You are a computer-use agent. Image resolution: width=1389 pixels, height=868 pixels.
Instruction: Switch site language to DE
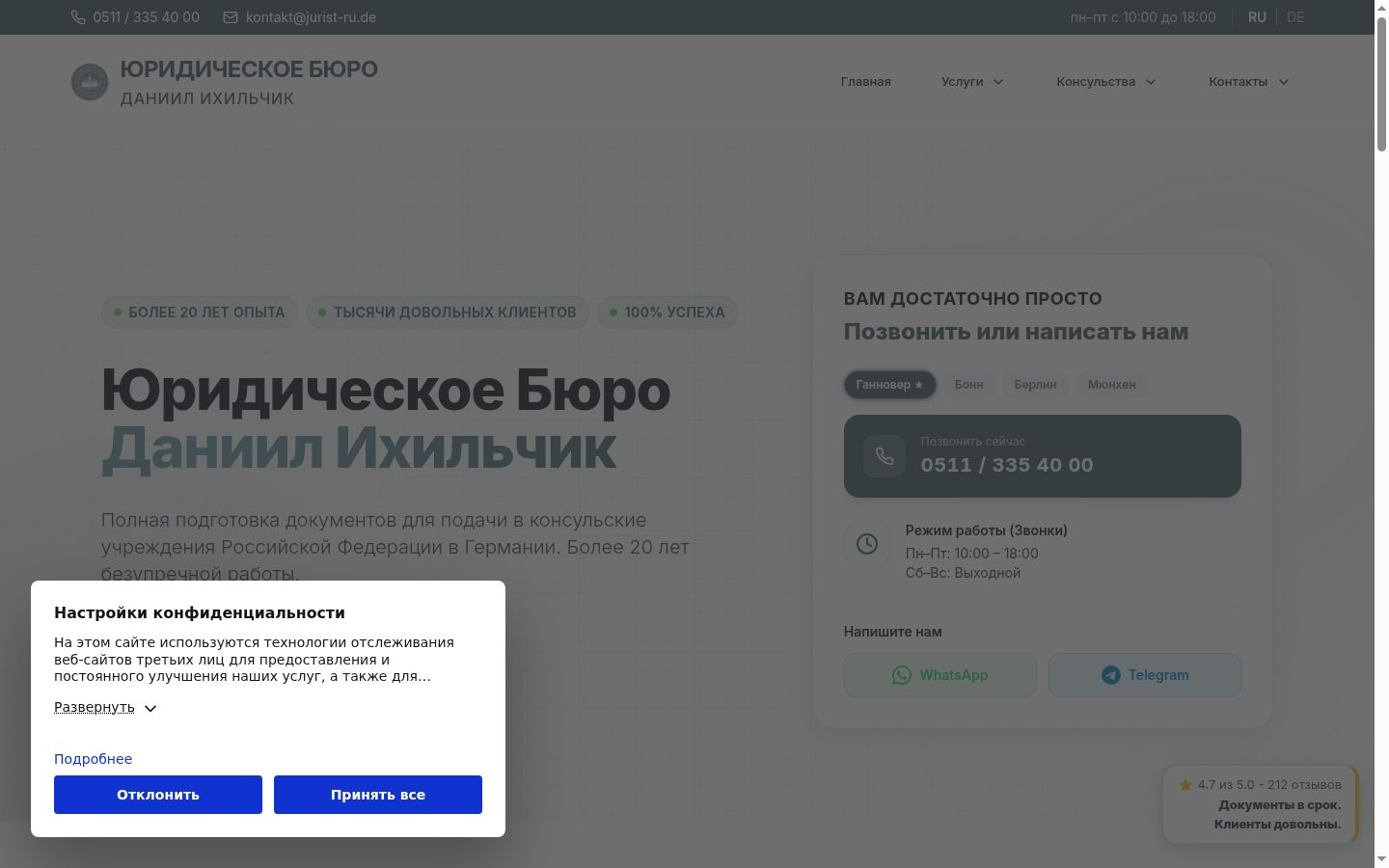click(x=1295, y=17)
